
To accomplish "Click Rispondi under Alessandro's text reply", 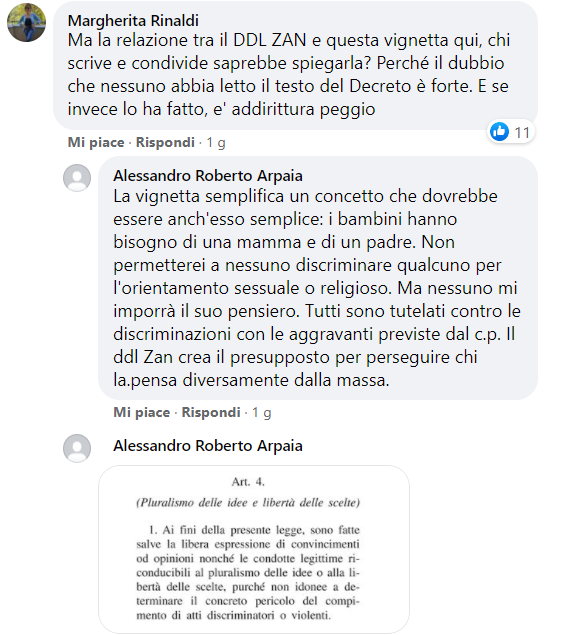I will 211,412.
